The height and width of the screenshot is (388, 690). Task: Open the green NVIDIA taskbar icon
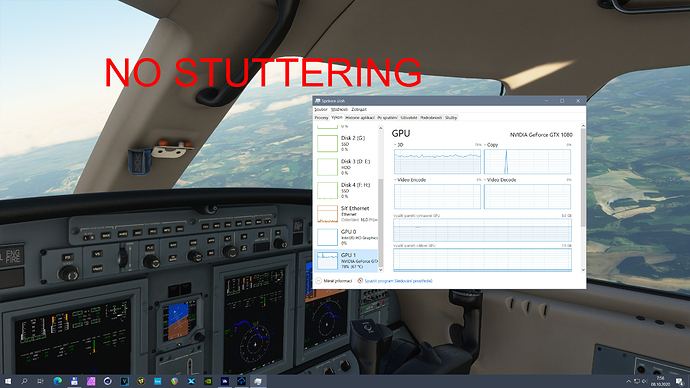coord(208,381)
